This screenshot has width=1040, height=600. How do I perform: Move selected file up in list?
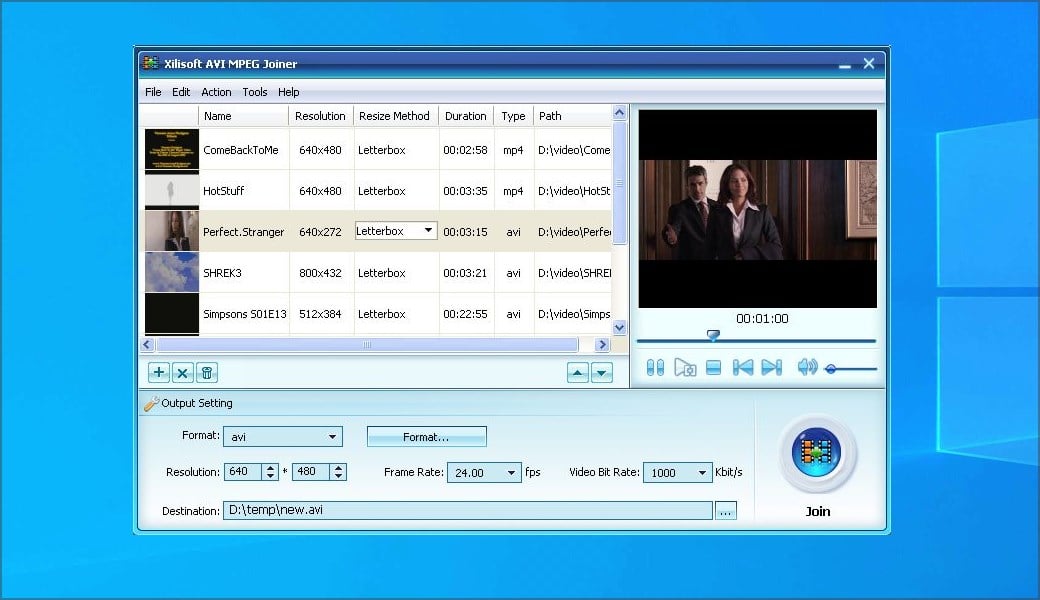577,373
